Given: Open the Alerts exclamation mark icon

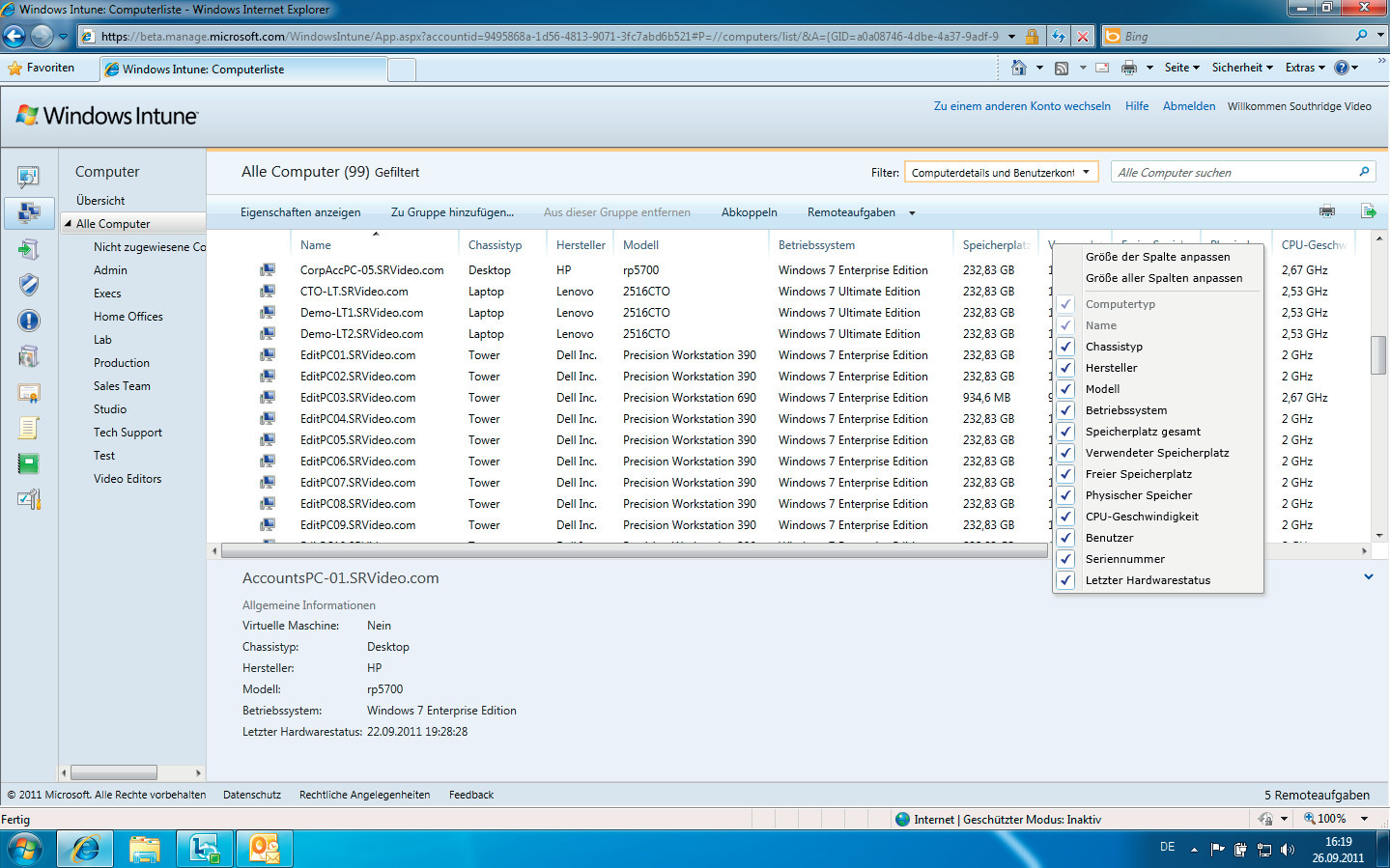Looking at the screenshot, I should 29,321.
